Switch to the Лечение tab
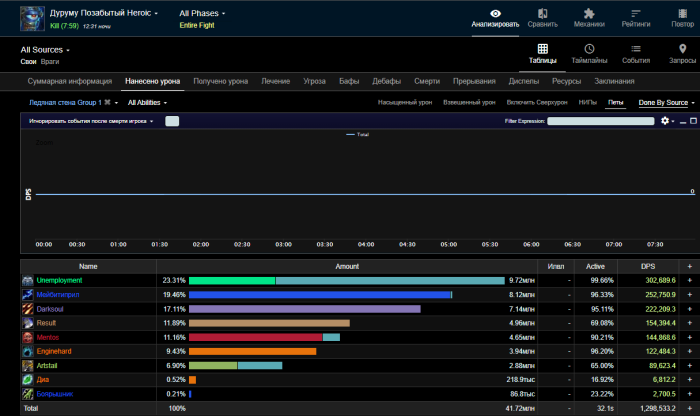This screenshot has height=416, width=700. (277, 81)
